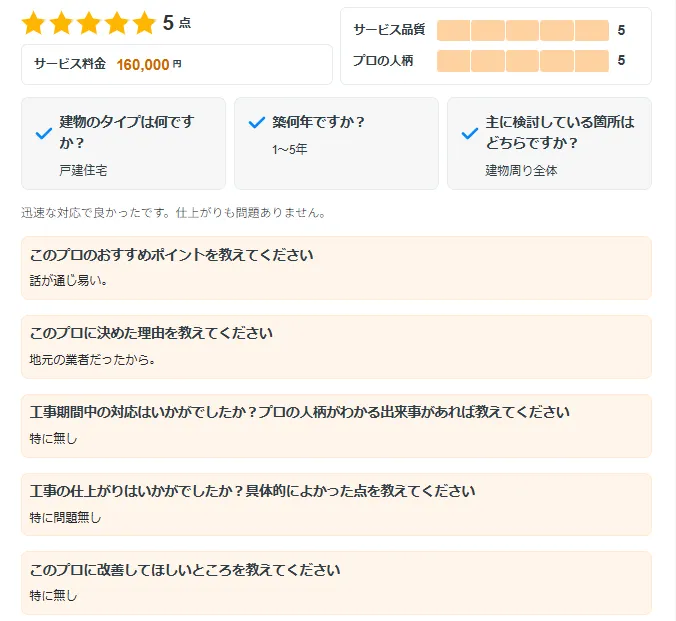This screenshot has height=621, width=676.
Task: Select the 1〜5年 answer card
Action: coord(336,143)
